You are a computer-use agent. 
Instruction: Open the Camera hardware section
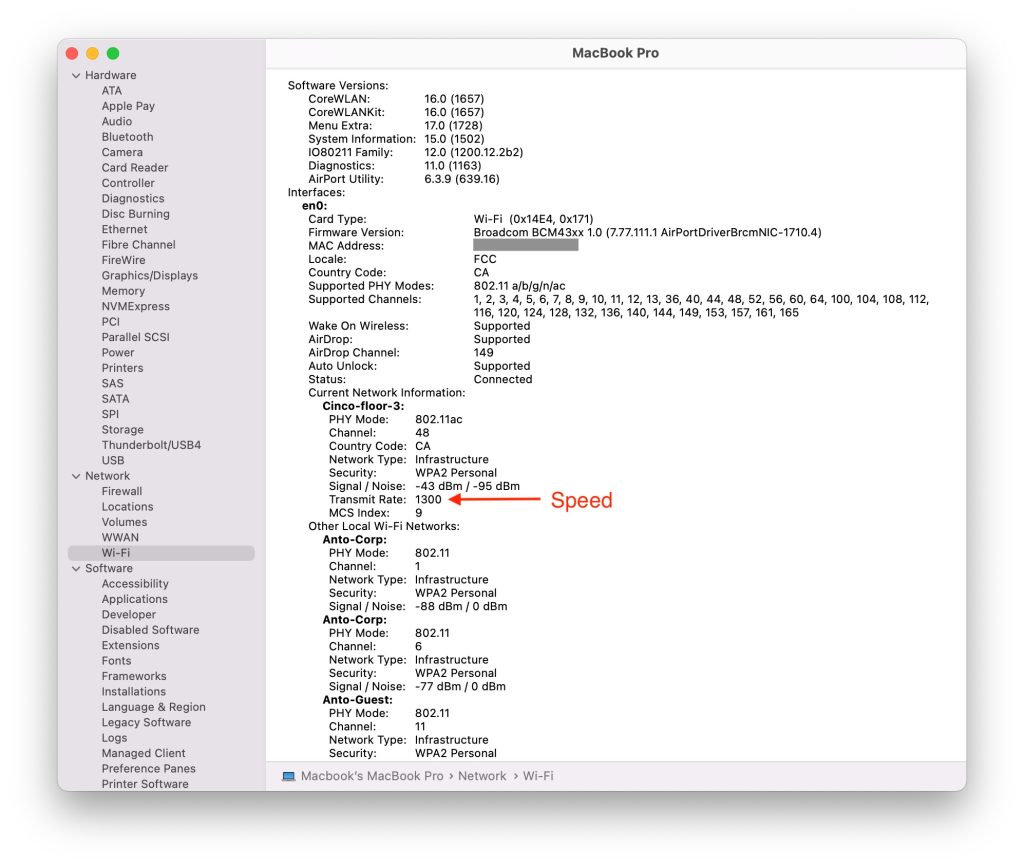click(122, 152)
